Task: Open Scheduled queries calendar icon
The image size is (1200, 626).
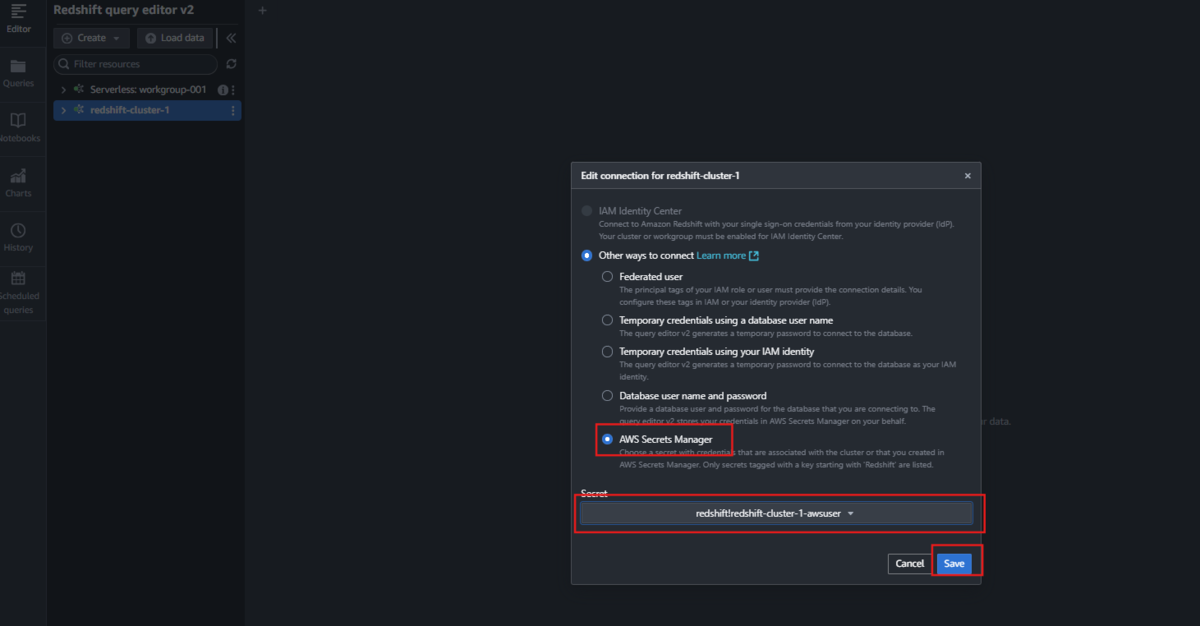Action: tap(18, 278)
